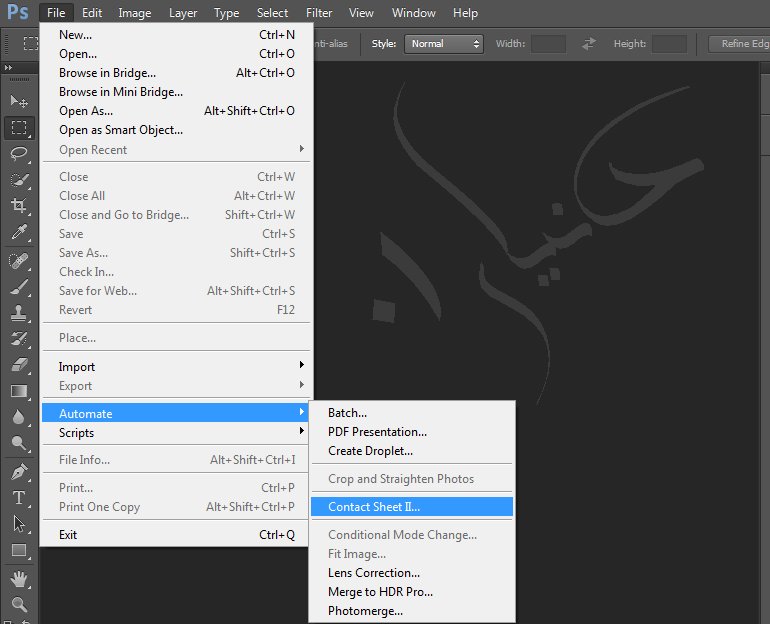Choose Exit from File menu

(x=176, y=535)
